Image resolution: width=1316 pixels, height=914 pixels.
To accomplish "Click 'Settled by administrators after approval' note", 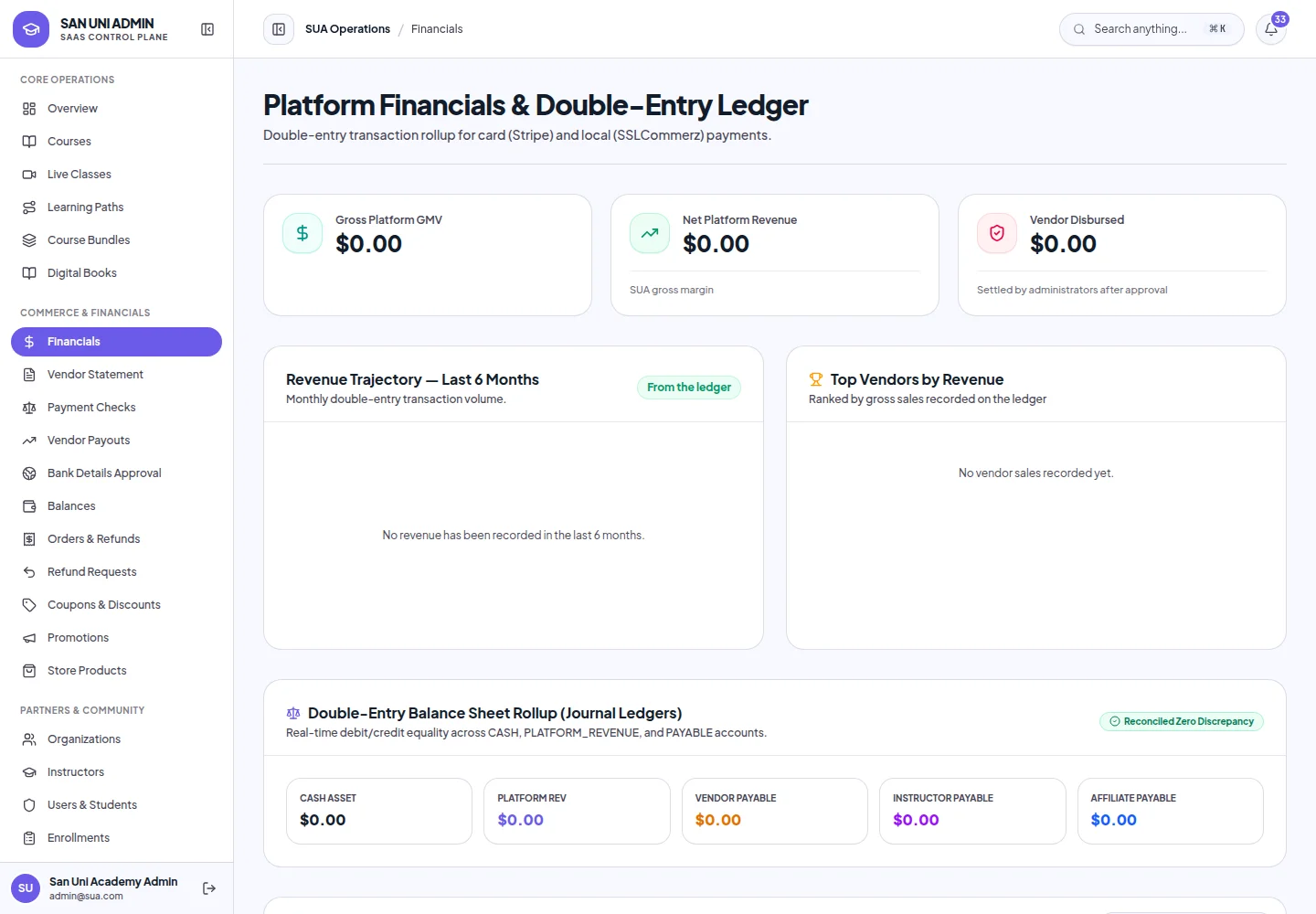I will click(x=1072, y=291).
